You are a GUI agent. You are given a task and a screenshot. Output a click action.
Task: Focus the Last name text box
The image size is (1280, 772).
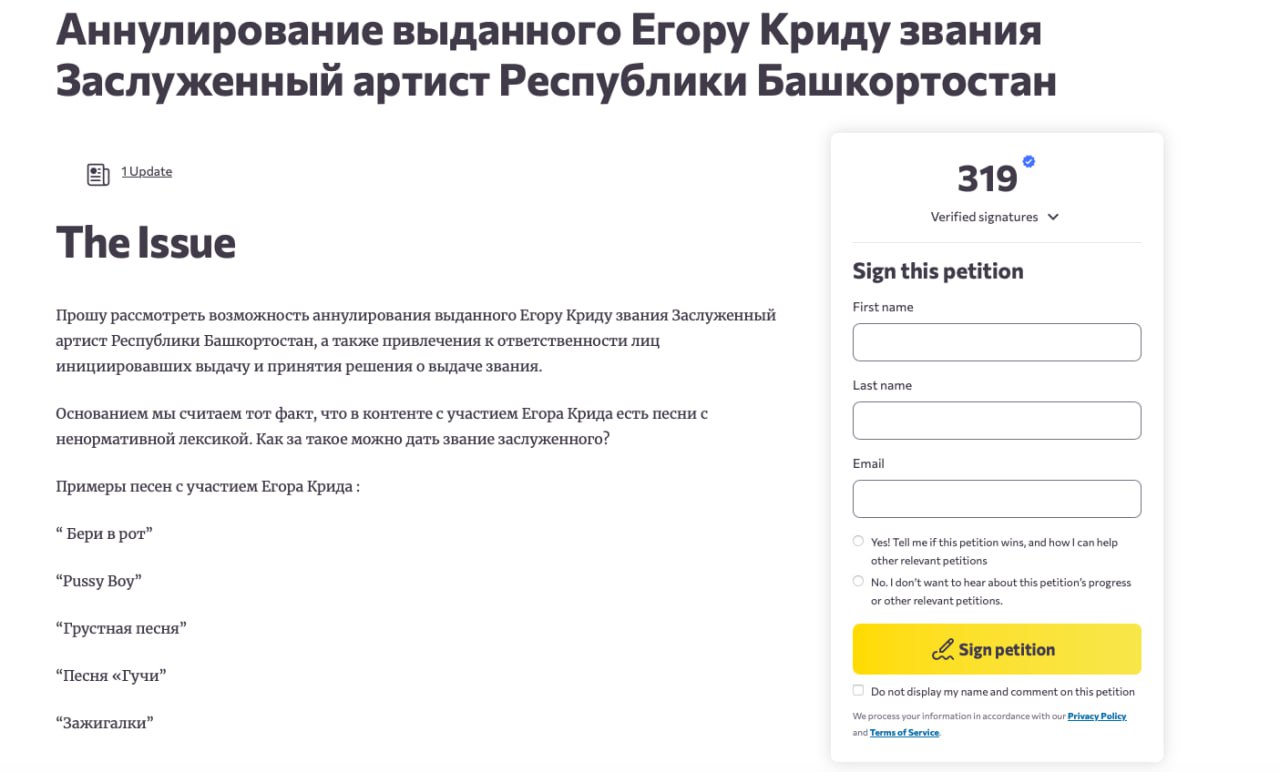pyautogui.click(x=996, y=420)
